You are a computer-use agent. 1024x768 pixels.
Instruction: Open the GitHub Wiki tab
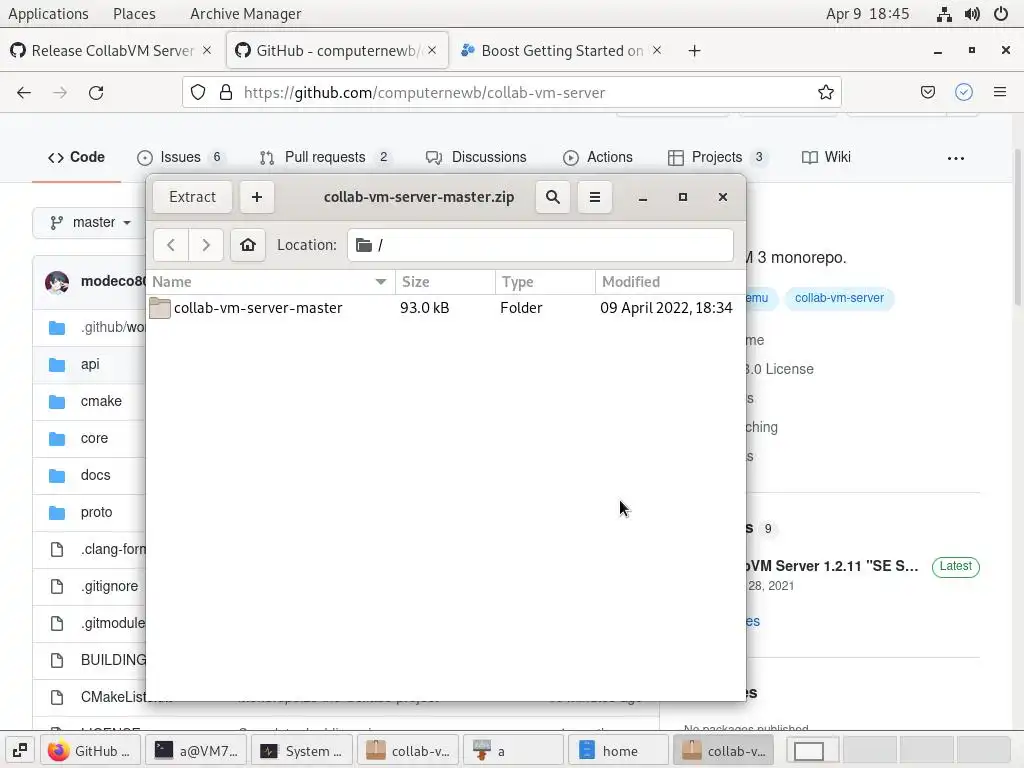[x=826, y=157]
